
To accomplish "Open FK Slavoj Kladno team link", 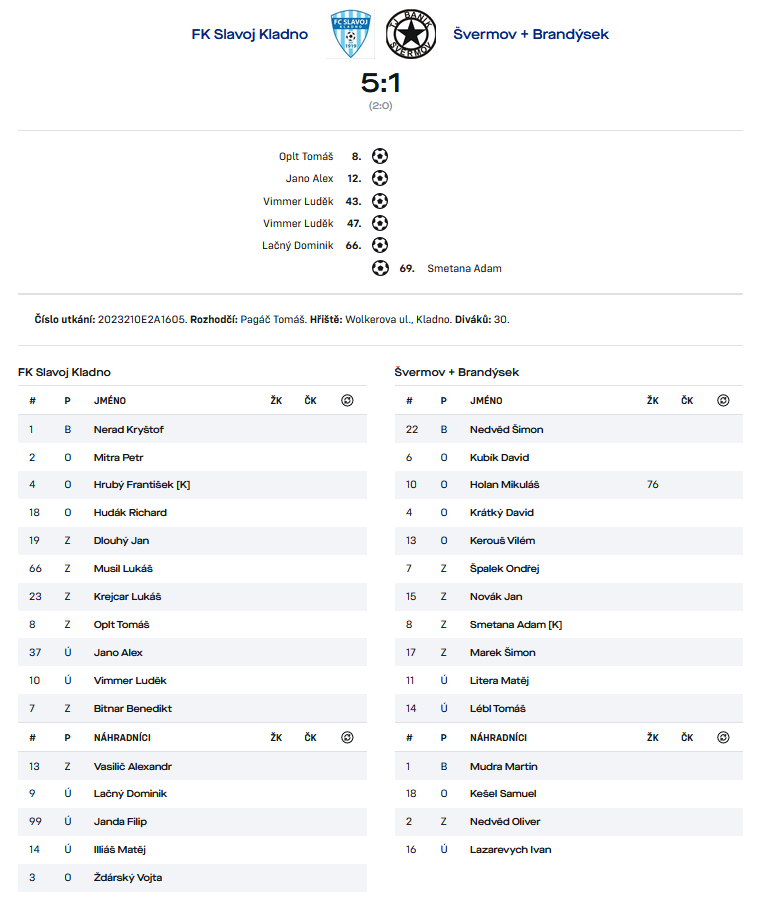I will tap(249, 34).
